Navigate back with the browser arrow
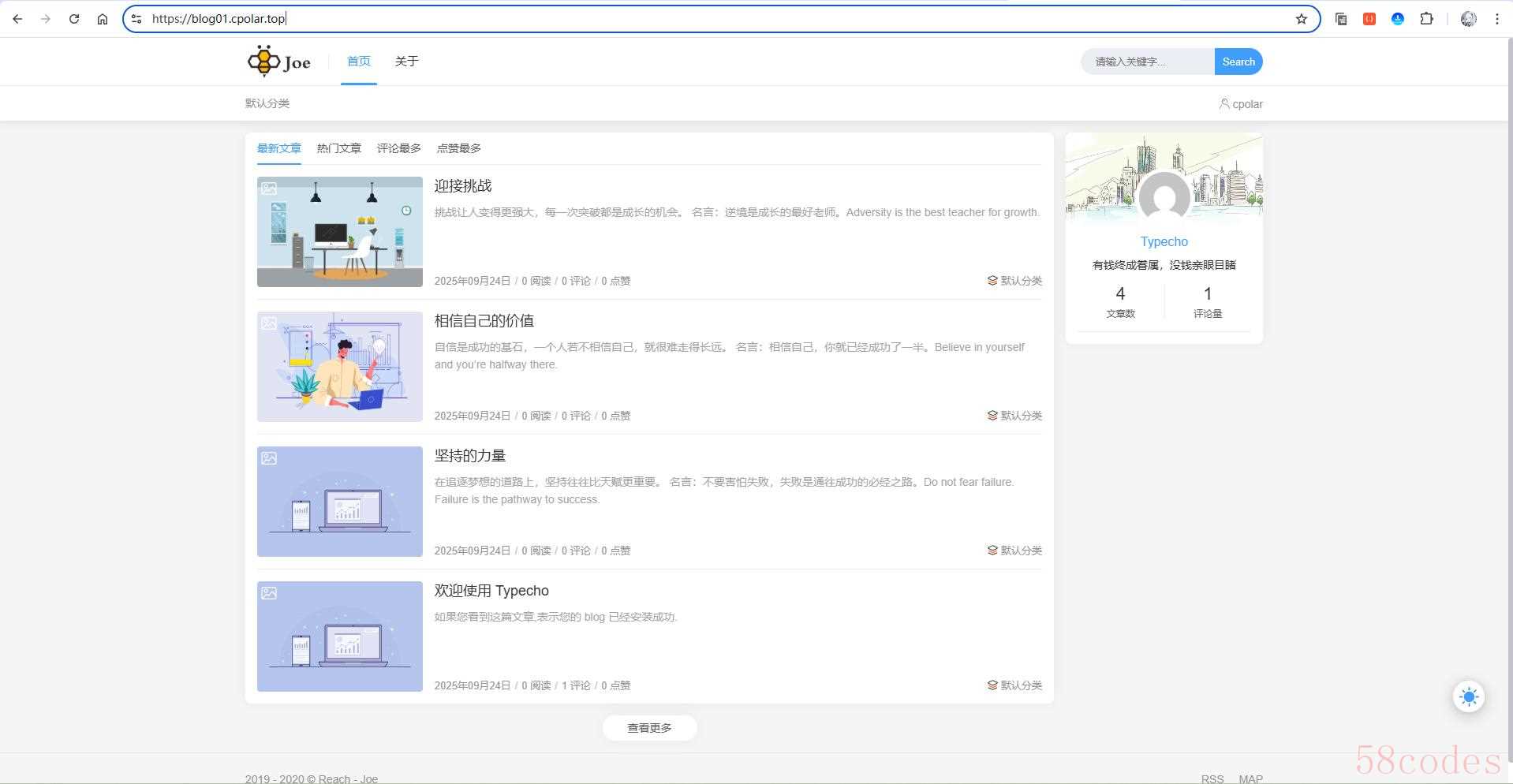This screenshot has height=784, width=1513. click(17, 19)
